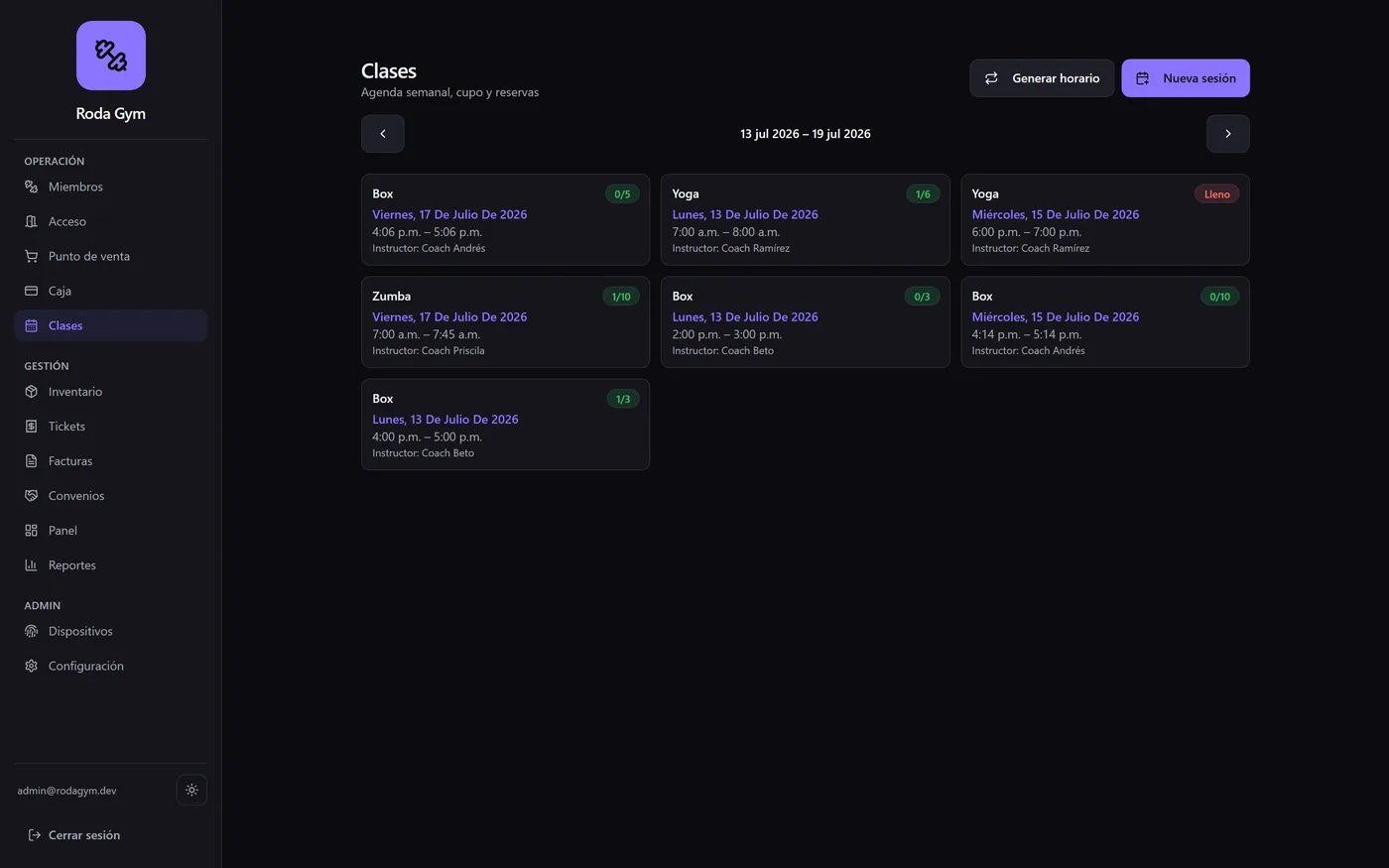Open the Reportes menu item
The width and height of the screenshot is (1389, 868).
point(111,565)
